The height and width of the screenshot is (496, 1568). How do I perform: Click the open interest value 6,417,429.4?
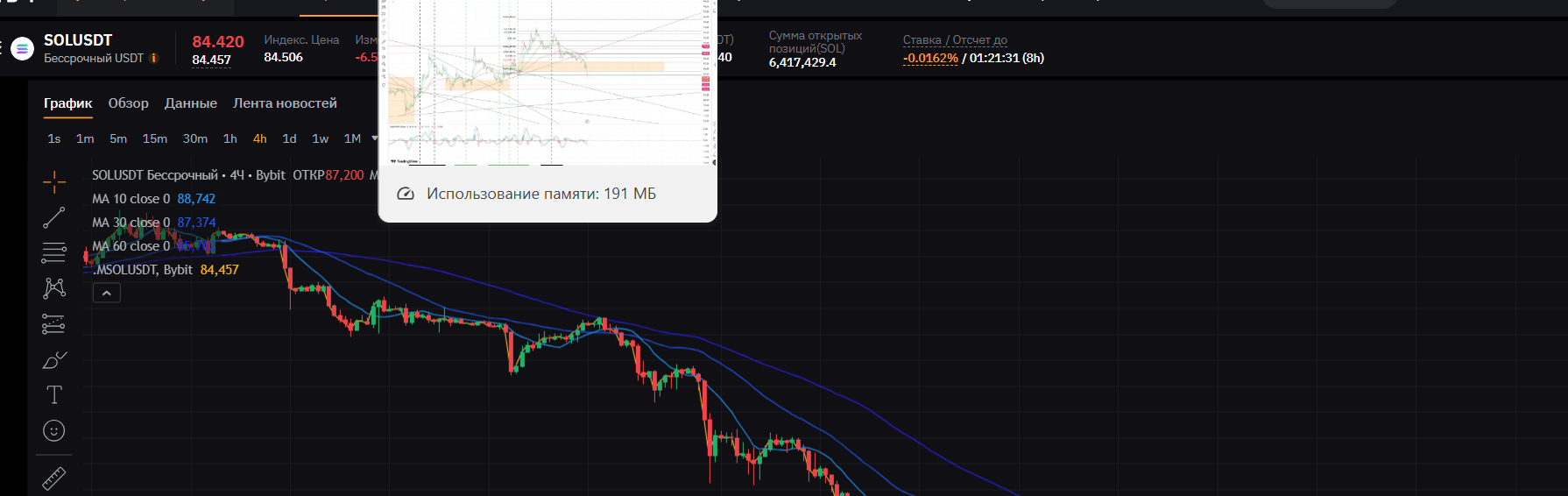pos(802,62)
